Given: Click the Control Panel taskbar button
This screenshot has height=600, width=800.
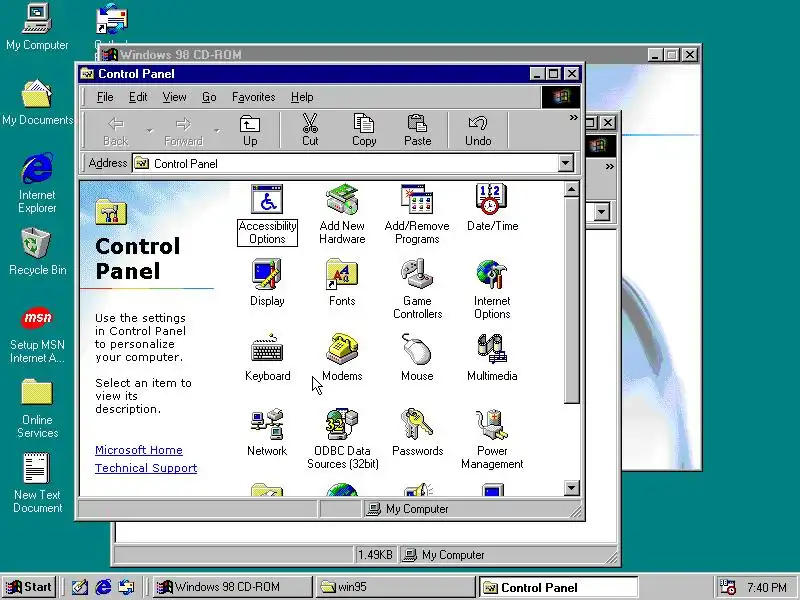Looking at the screenshot, I should coord(558,587).
